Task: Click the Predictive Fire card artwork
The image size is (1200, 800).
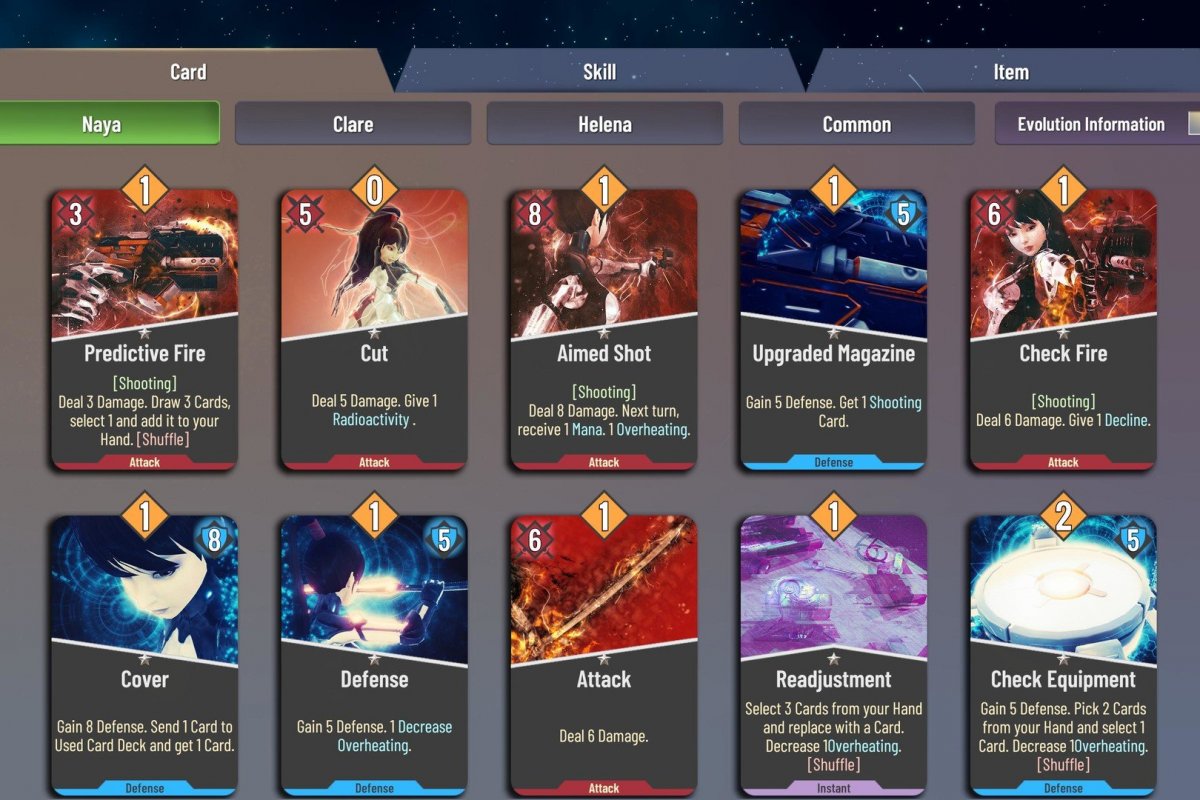Action: (144, 262)
